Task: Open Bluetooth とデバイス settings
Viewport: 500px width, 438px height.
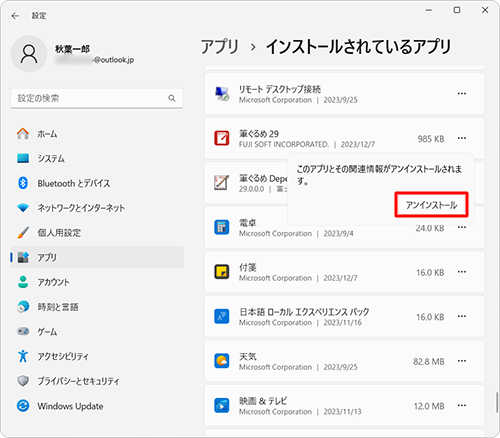Action: (x=97, y=183)
